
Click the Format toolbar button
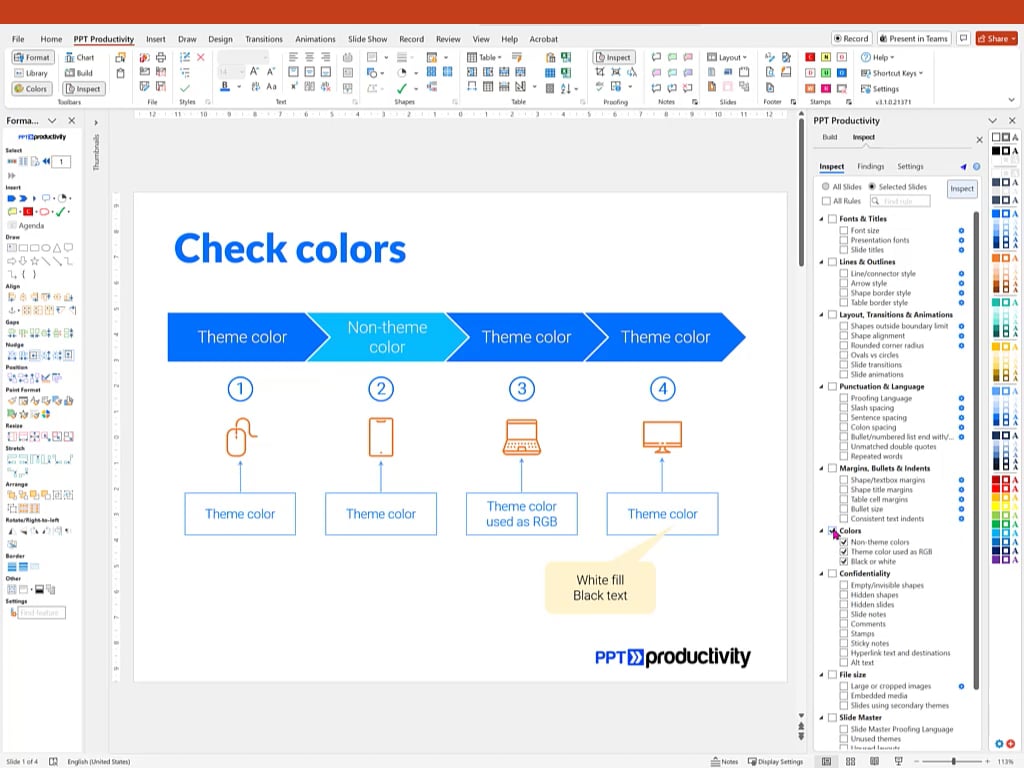coord(31,57)
